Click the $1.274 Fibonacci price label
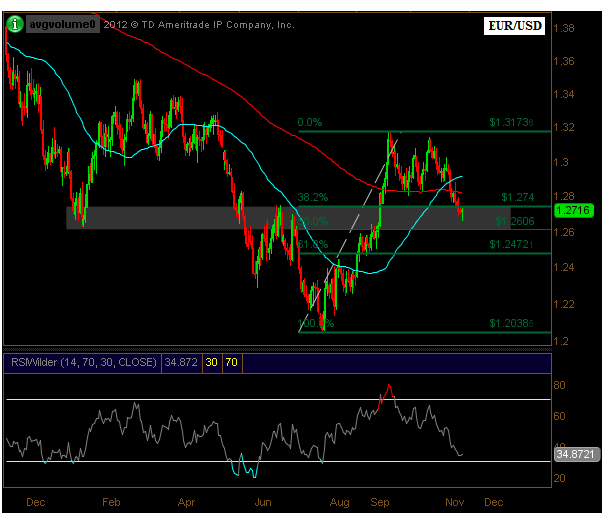The image size is (605, 528). [518, 197]
